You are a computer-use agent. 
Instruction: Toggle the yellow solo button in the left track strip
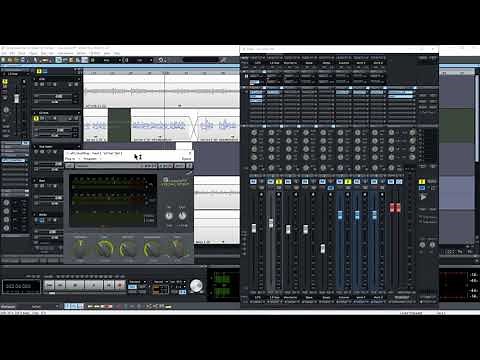5,82
